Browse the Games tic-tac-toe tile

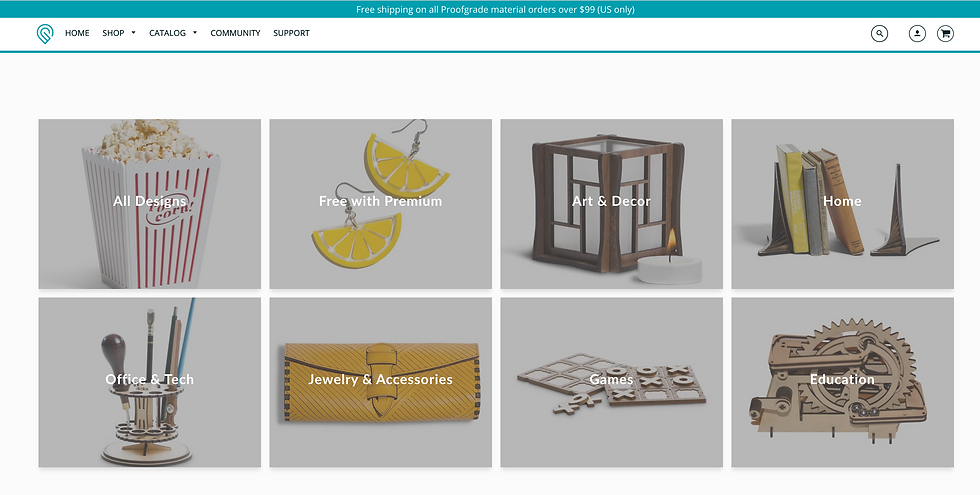point(612,382)
